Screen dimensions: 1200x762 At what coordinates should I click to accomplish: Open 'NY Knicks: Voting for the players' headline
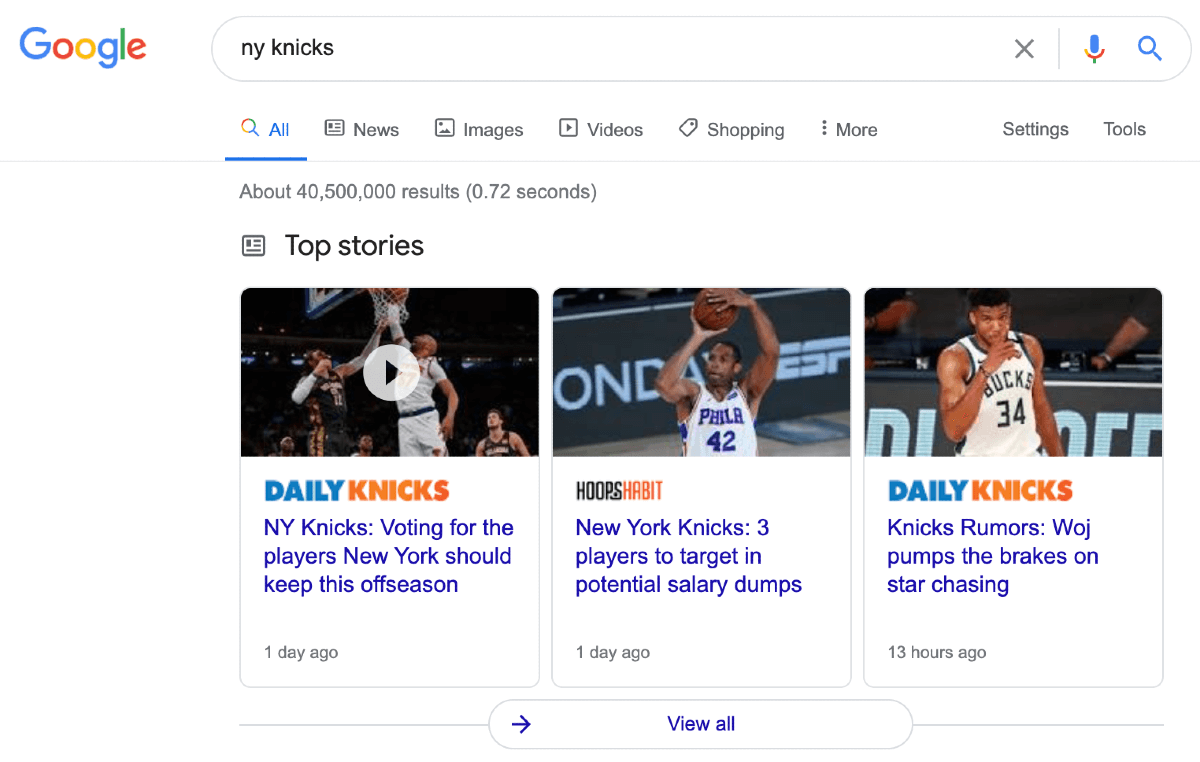pyautogui.click(x=388, y=556)
